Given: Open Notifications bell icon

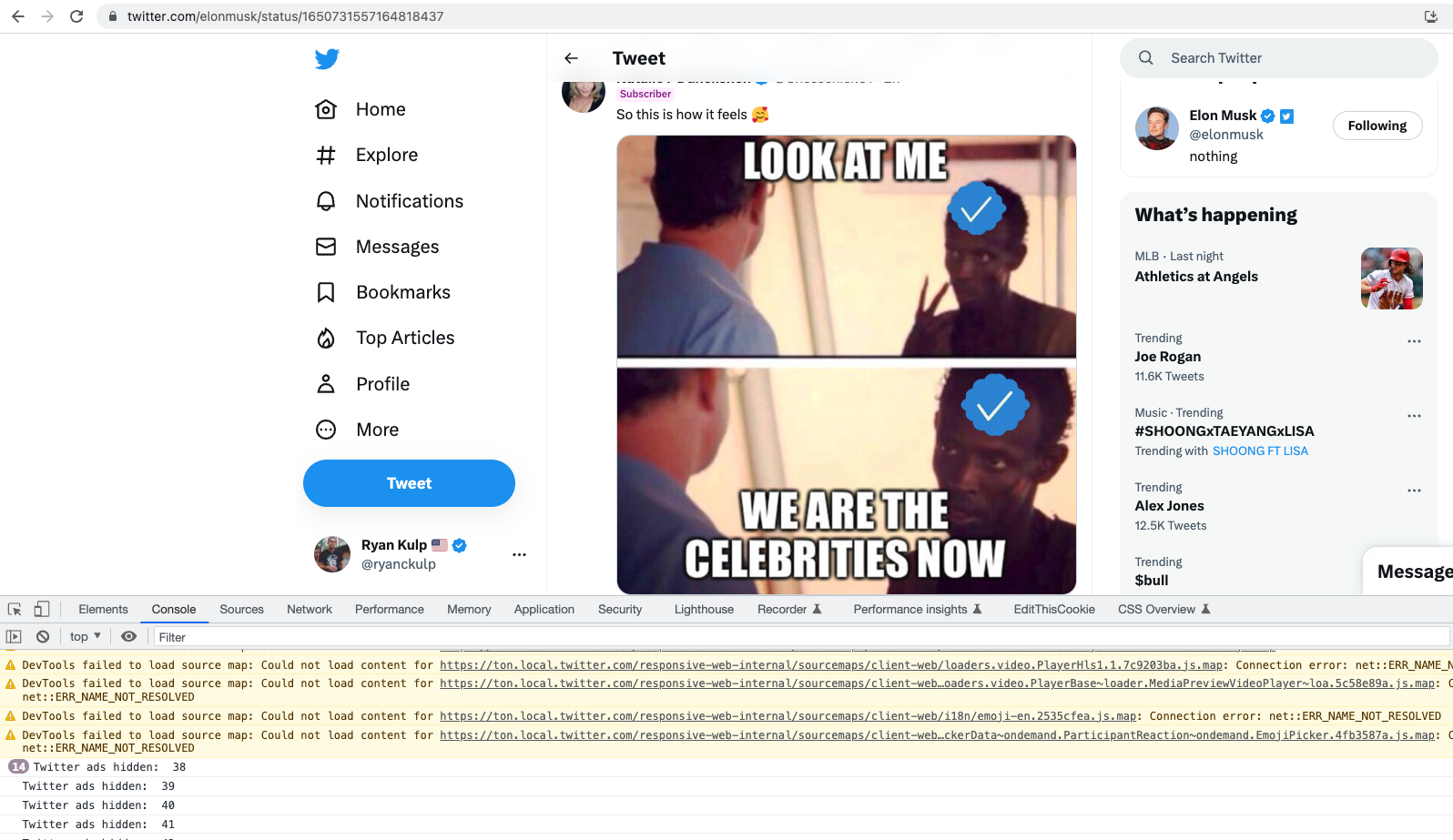Looking at the screenshot, I should (327, 201).
